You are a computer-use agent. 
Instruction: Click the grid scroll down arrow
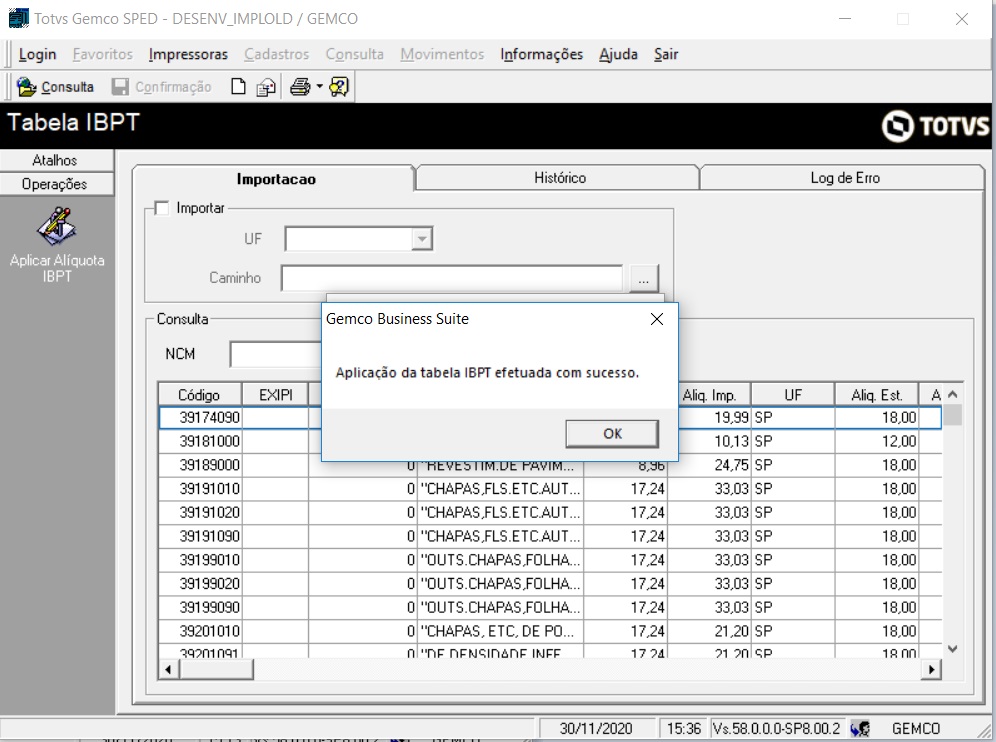(952, 649)
